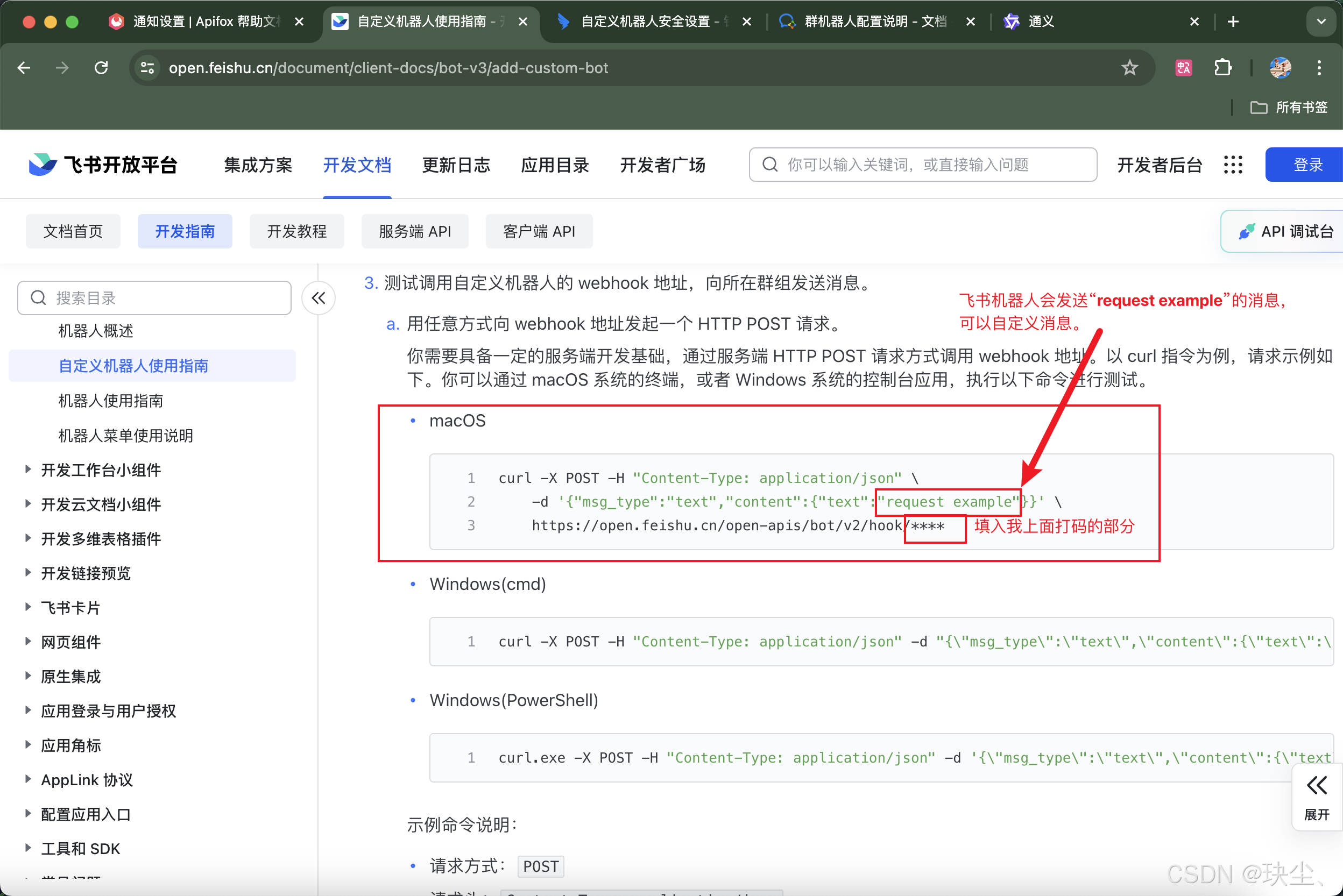Open the translate extension icon

tap(1183, 68)
